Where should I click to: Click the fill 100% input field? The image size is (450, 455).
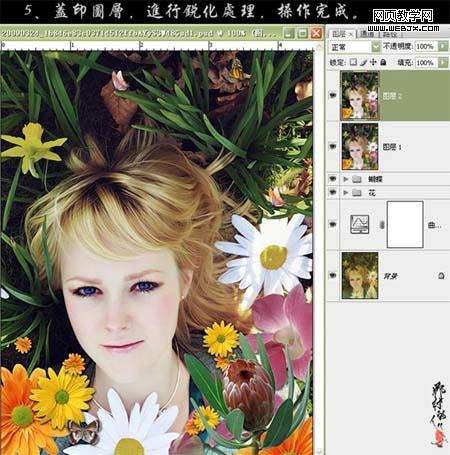point(426,62)
